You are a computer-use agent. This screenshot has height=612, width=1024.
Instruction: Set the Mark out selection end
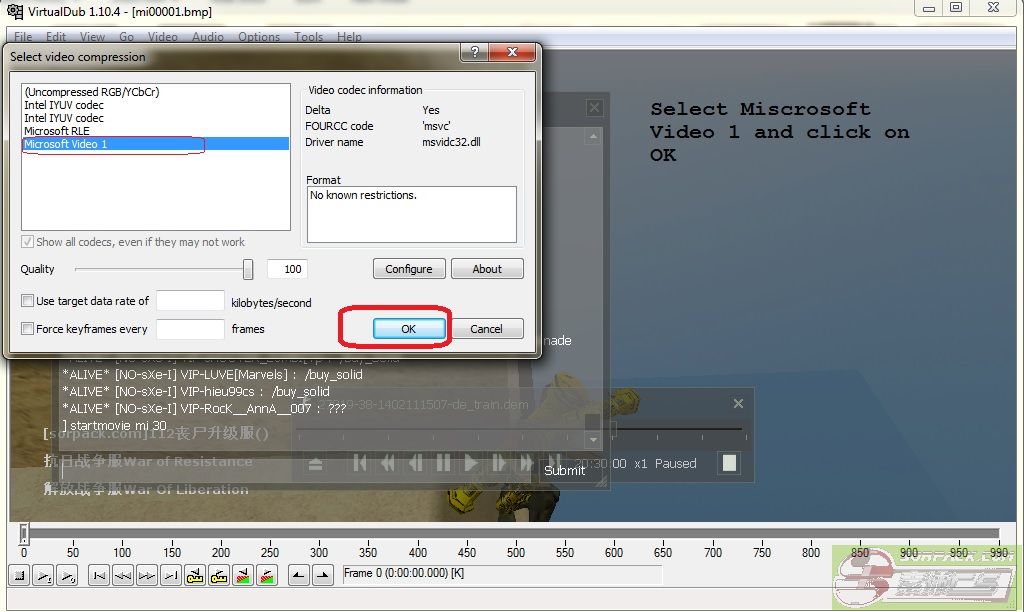(x=322, y=575)
